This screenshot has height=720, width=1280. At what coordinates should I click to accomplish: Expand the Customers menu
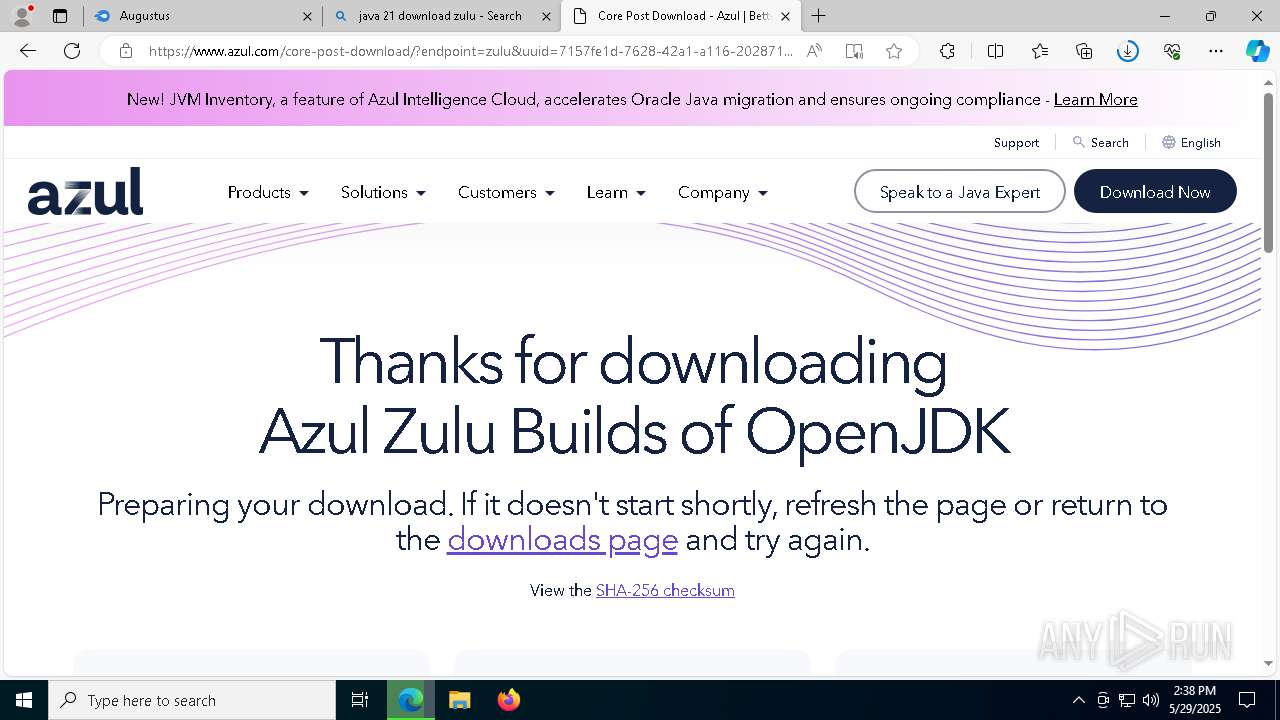tap(506, 192)
